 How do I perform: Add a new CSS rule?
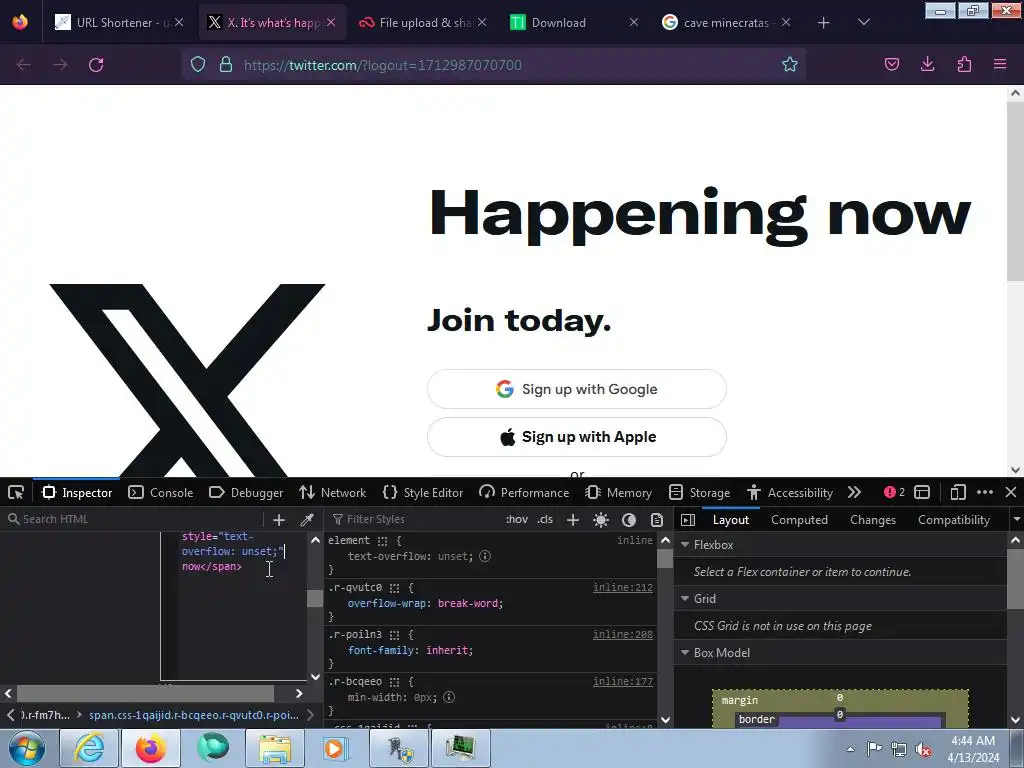point(573,519)
